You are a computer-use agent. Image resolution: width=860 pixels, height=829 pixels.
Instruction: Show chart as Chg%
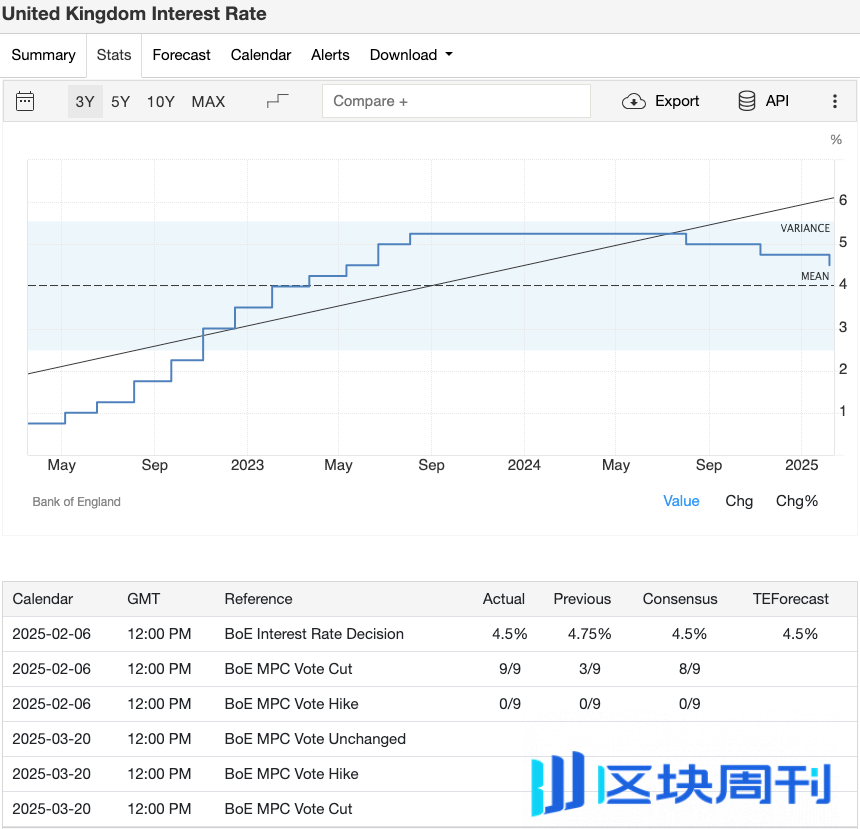coord(797,501)
